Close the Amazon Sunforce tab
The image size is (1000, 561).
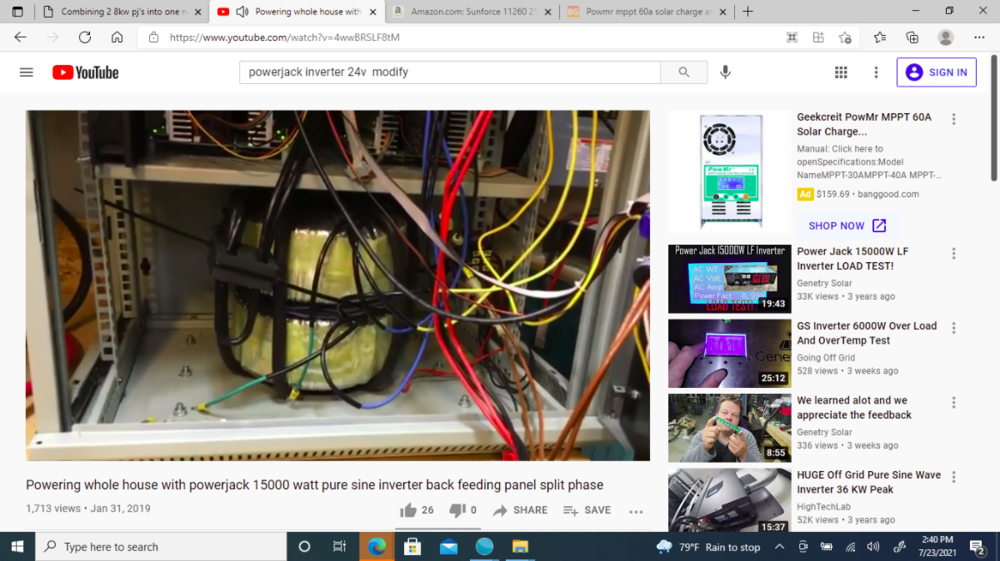click(x=547, y=11)
